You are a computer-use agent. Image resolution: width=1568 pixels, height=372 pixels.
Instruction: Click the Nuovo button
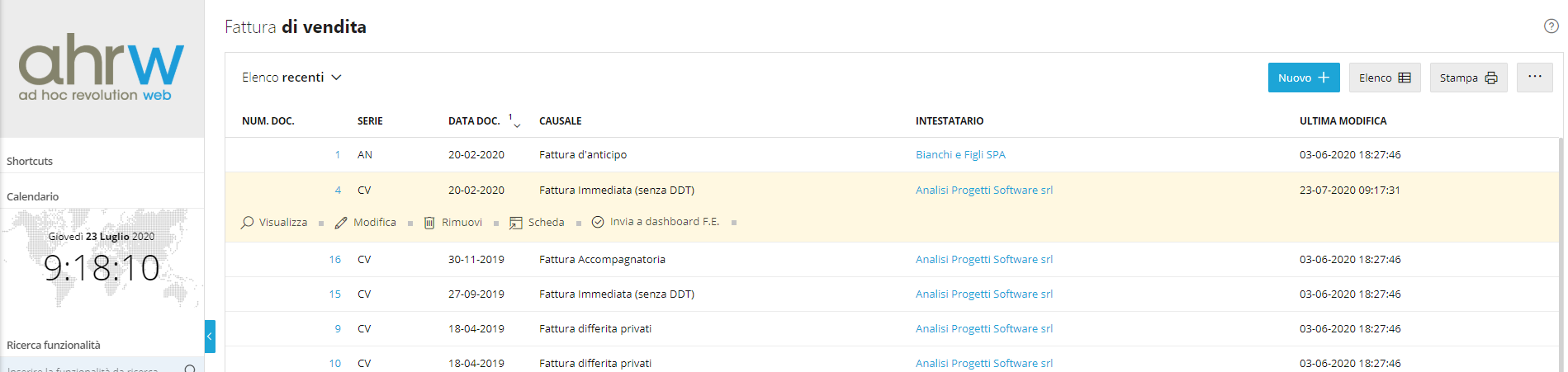1304,78
